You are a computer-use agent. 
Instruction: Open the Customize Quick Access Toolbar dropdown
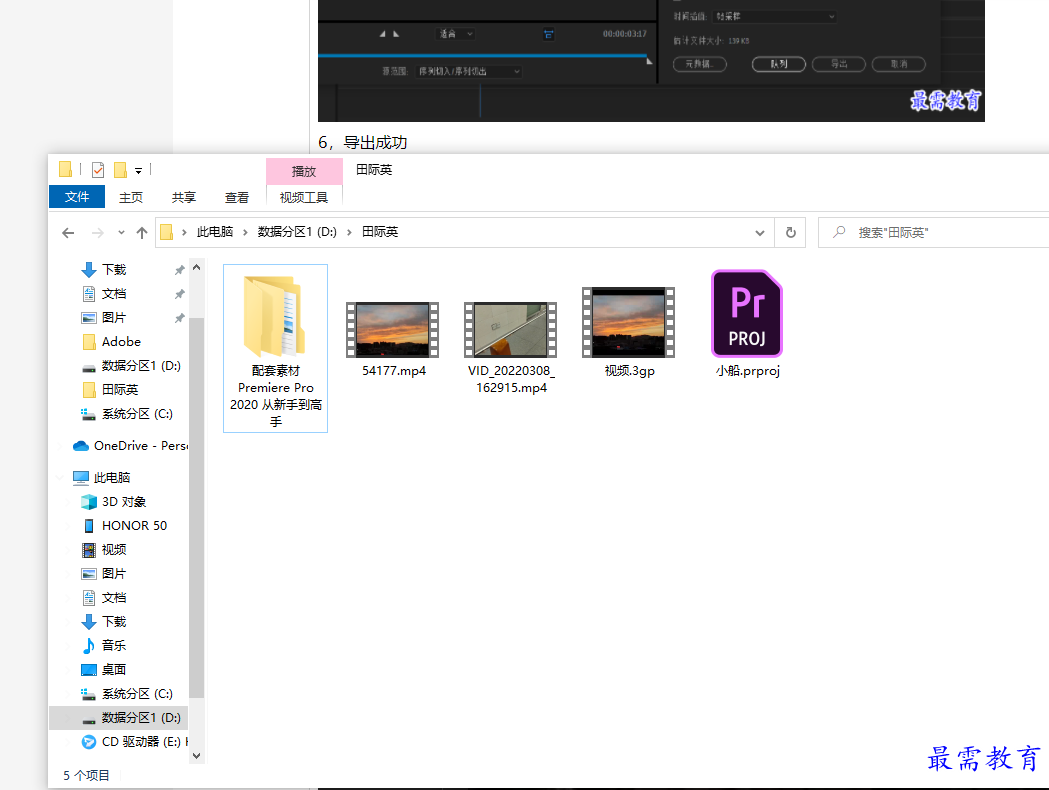138,171
